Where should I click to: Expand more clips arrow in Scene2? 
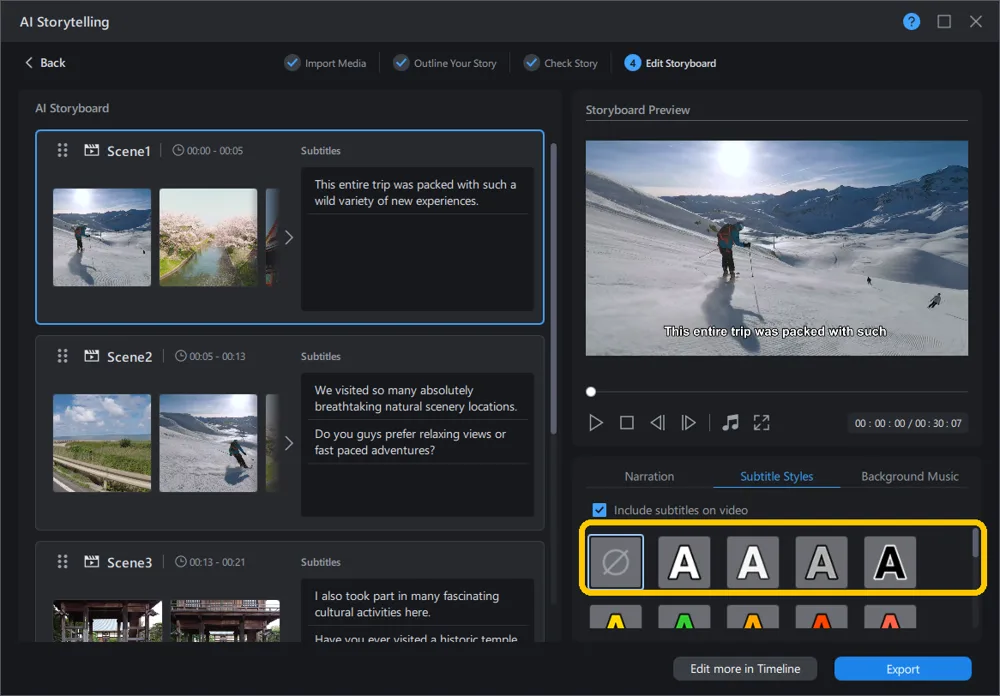(x=289, y=443)
